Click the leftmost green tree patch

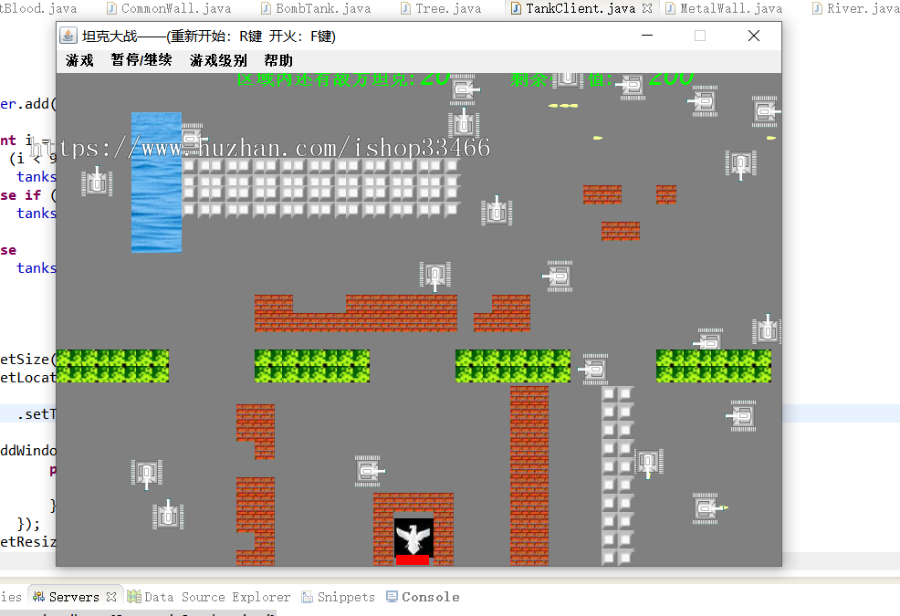112,366
